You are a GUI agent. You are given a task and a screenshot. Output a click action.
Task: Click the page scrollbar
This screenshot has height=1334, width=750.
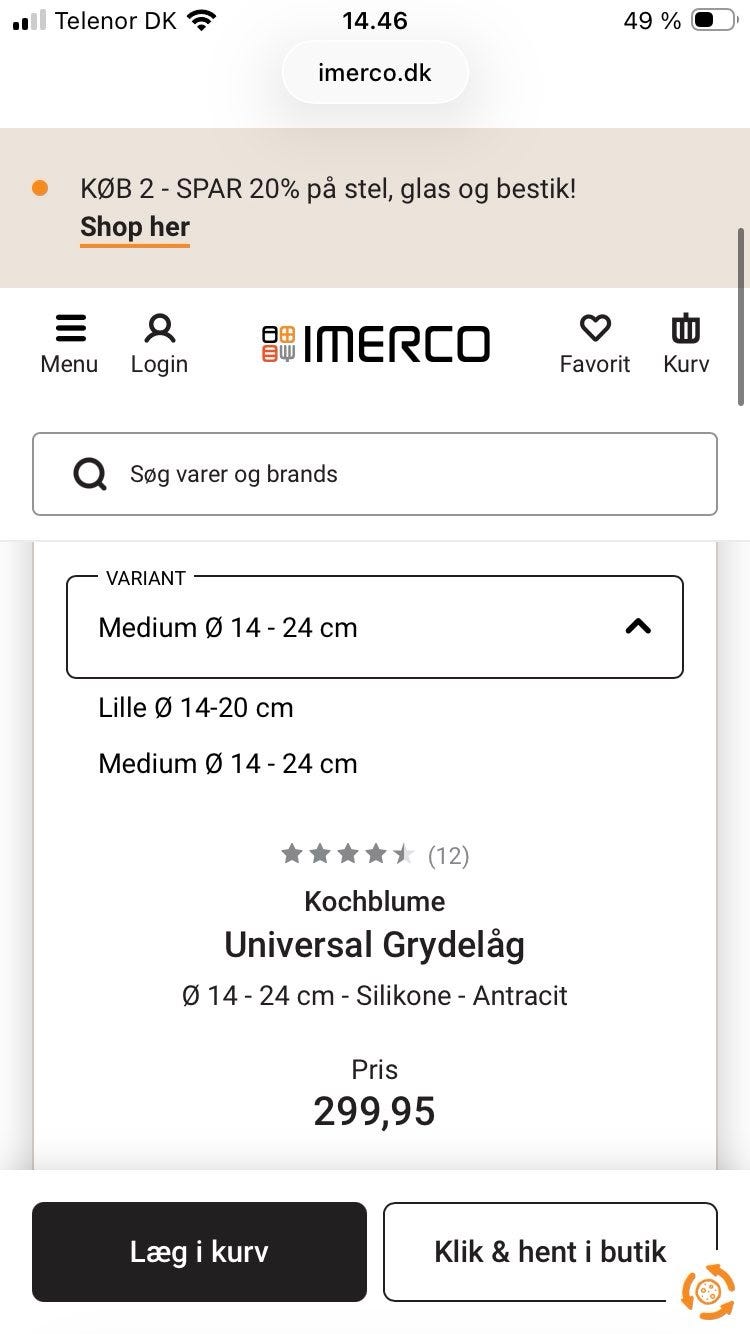741,315
